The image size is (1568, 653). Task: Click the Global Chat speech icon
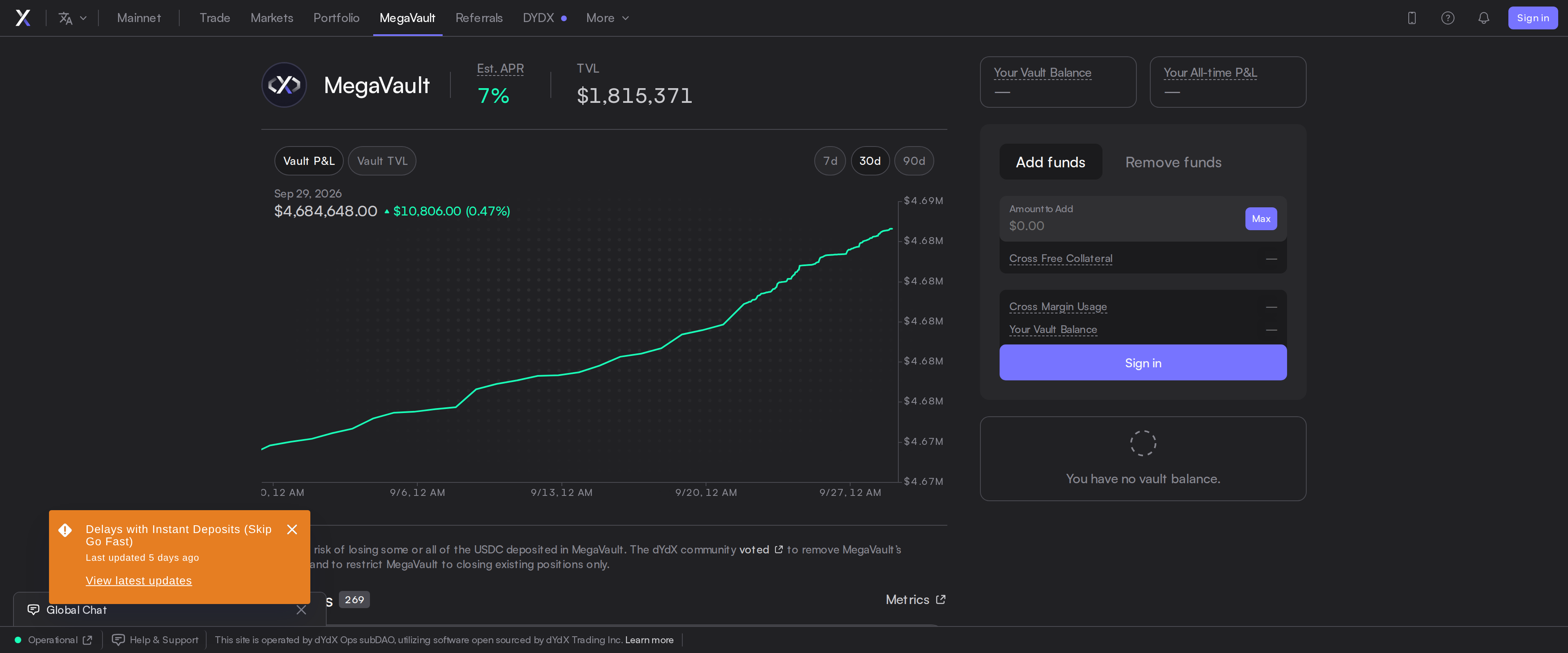point(33,610)
